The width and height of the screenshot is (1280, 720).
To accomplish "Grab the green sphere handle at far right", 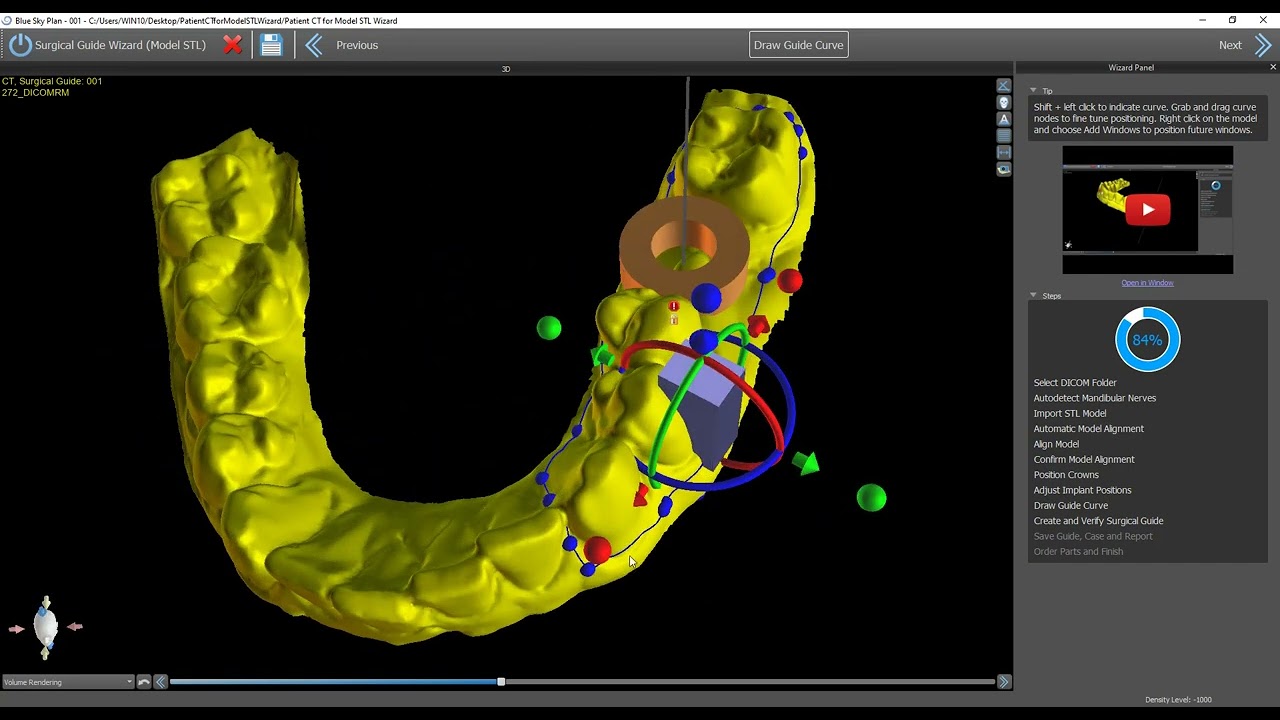I will coord(871,498).
